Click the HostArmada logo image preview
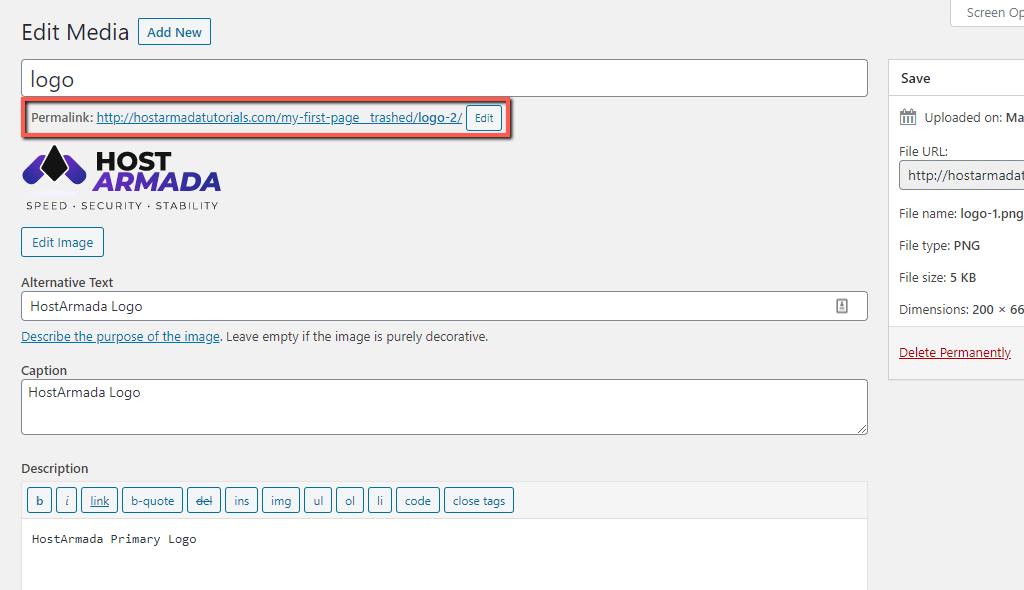 point(121,178)
